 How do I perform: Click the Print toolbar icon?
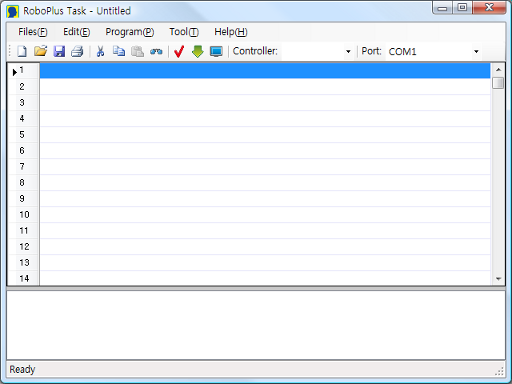[x=77, y=51]
